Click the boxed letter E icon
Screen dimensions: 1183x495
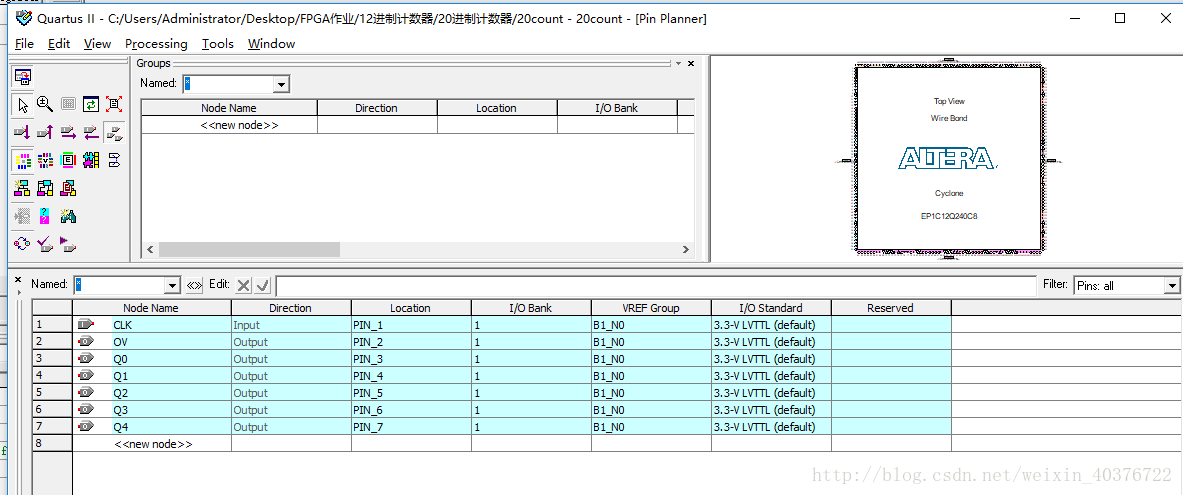click(x=69, y=160)
